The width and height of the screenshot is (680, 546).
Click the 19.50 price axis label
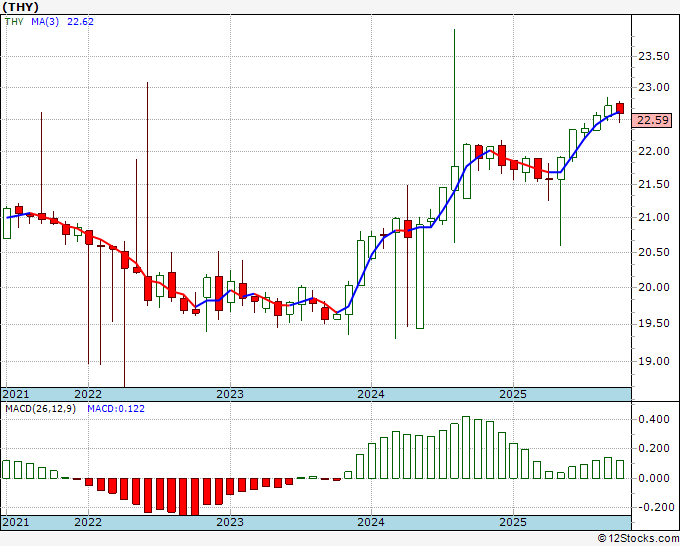click(654, 324)
